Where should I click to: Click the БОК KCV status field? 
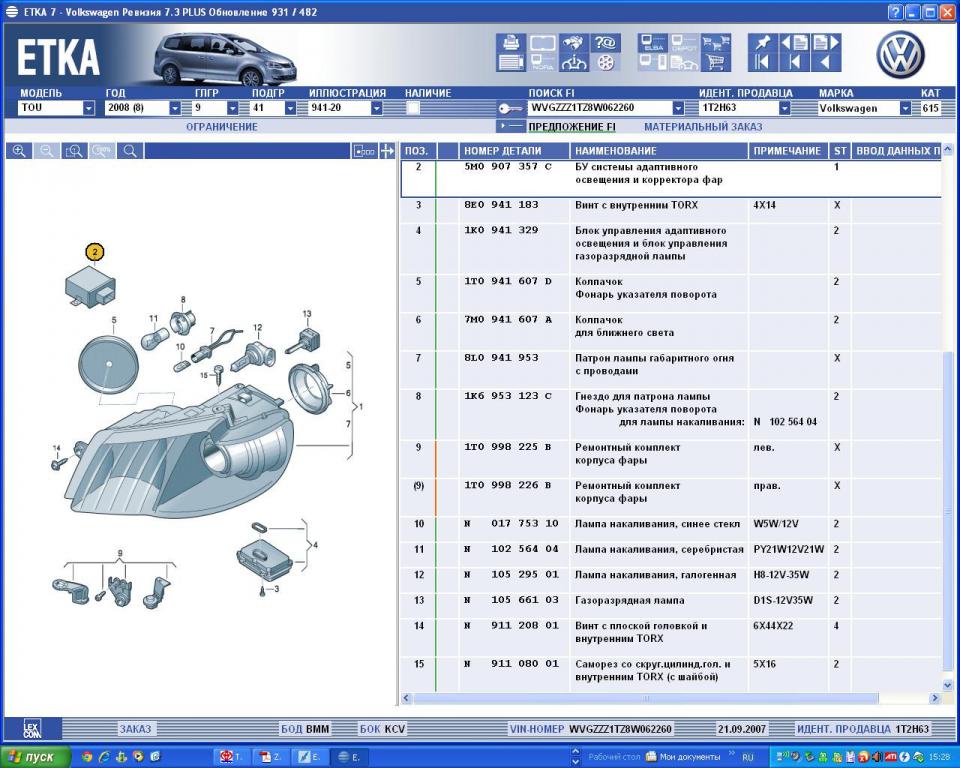[383, 729]
